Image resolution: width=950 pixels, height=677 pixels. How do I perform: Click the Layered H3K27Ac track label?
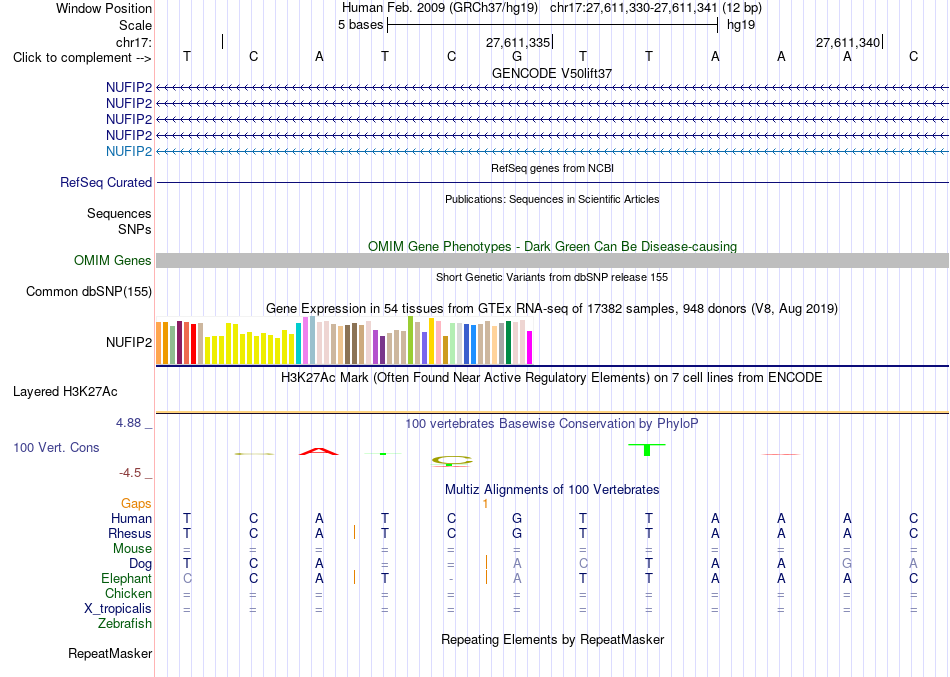[65, 392]
